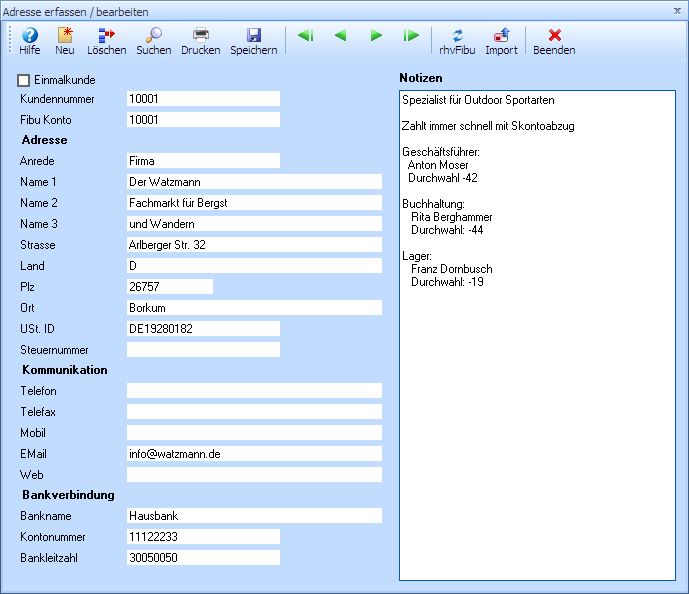Focus the empty Telefon field

[254, 390]
